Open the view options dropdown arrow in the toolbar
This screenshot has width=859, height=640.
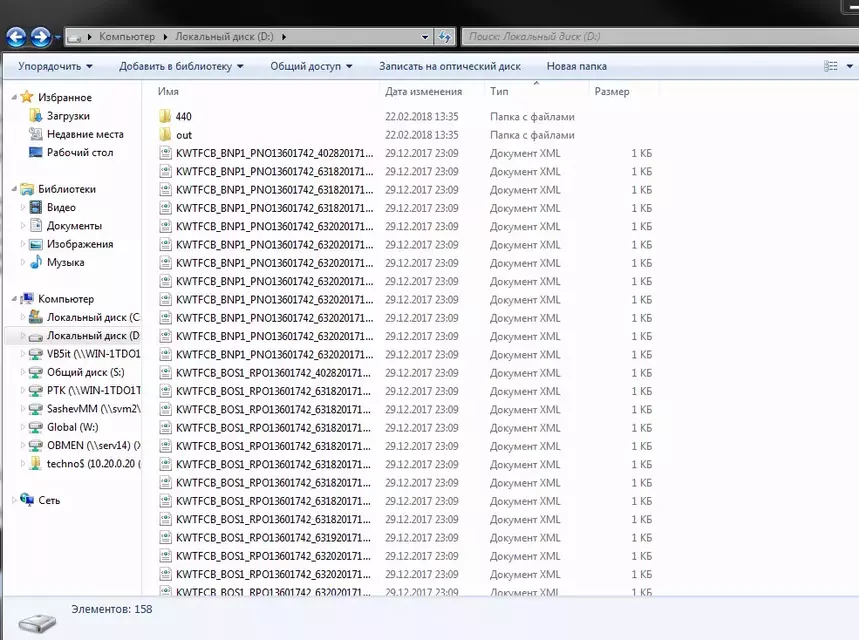coord(850,66)
